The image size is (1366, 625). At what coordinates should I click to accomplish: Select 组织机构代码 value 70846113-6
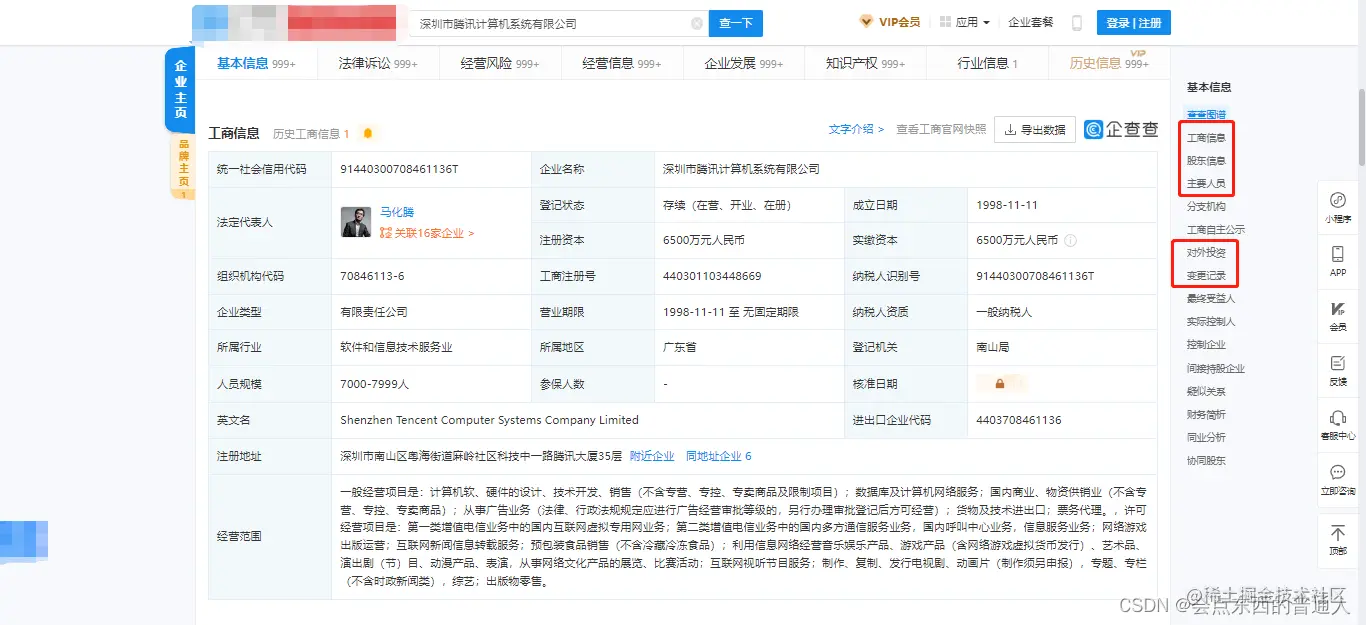coord(372,276)
